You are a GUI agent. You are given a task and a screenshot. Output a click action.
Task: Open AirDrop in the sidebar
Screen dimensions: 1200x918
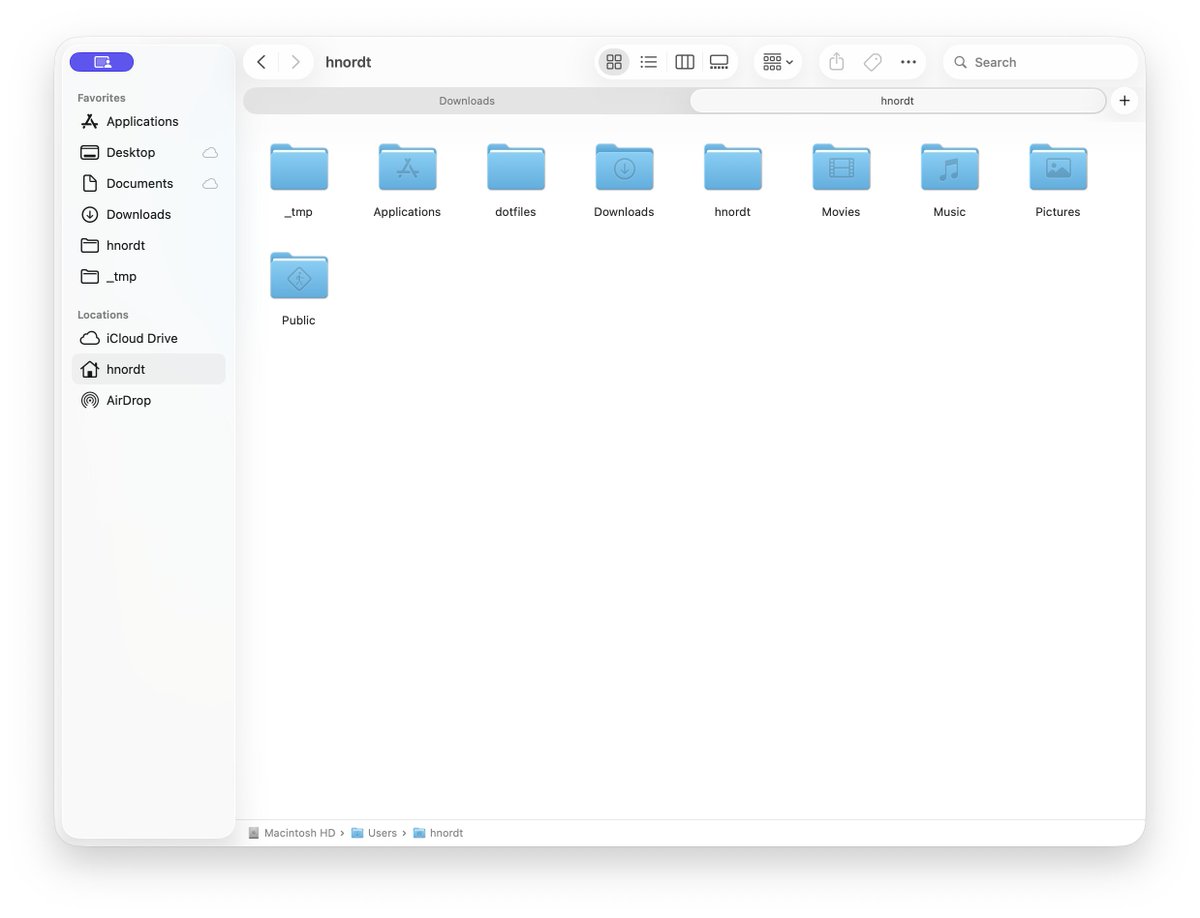[148, 400]
